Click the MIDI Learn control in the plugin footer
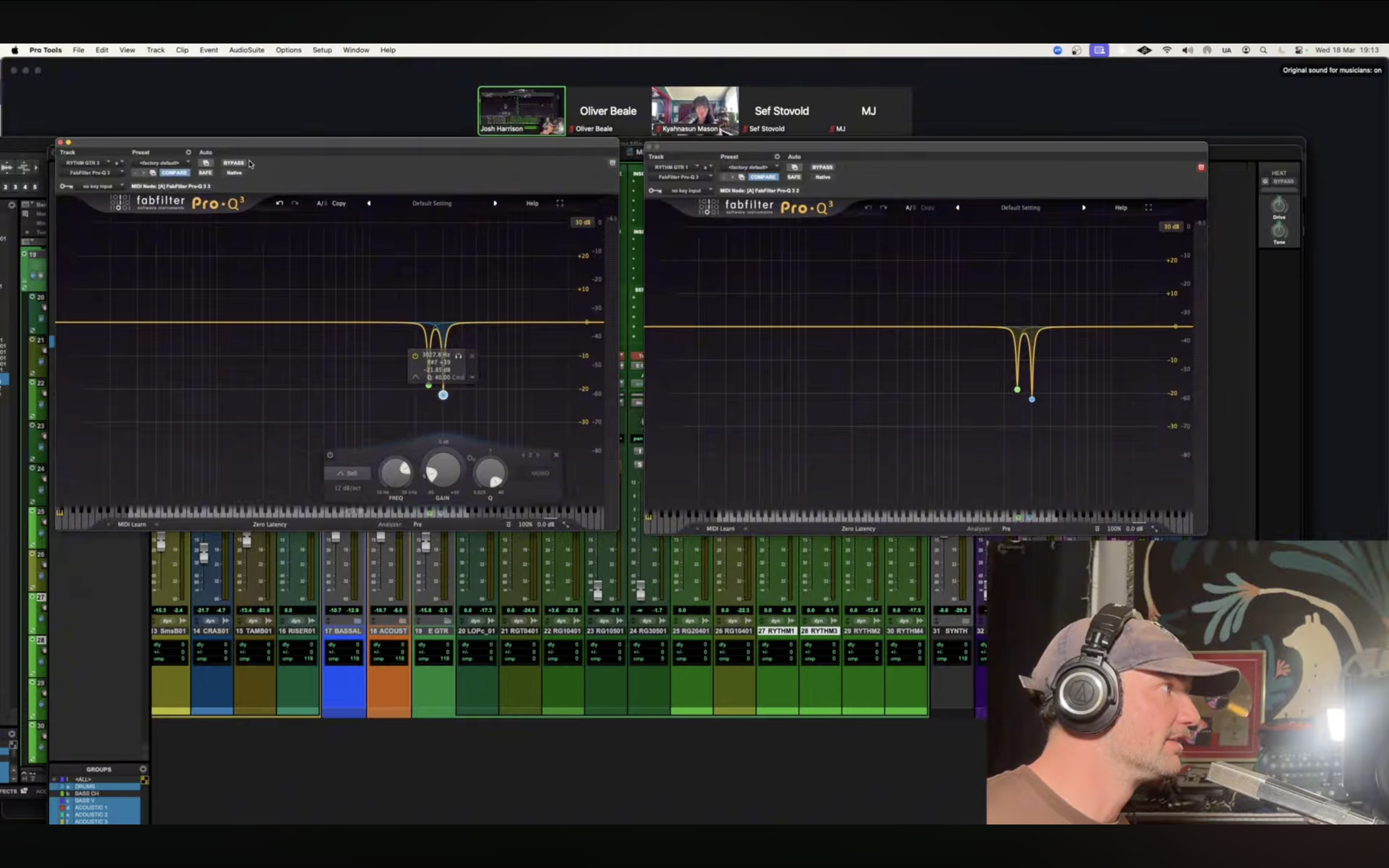 [131, 524]
